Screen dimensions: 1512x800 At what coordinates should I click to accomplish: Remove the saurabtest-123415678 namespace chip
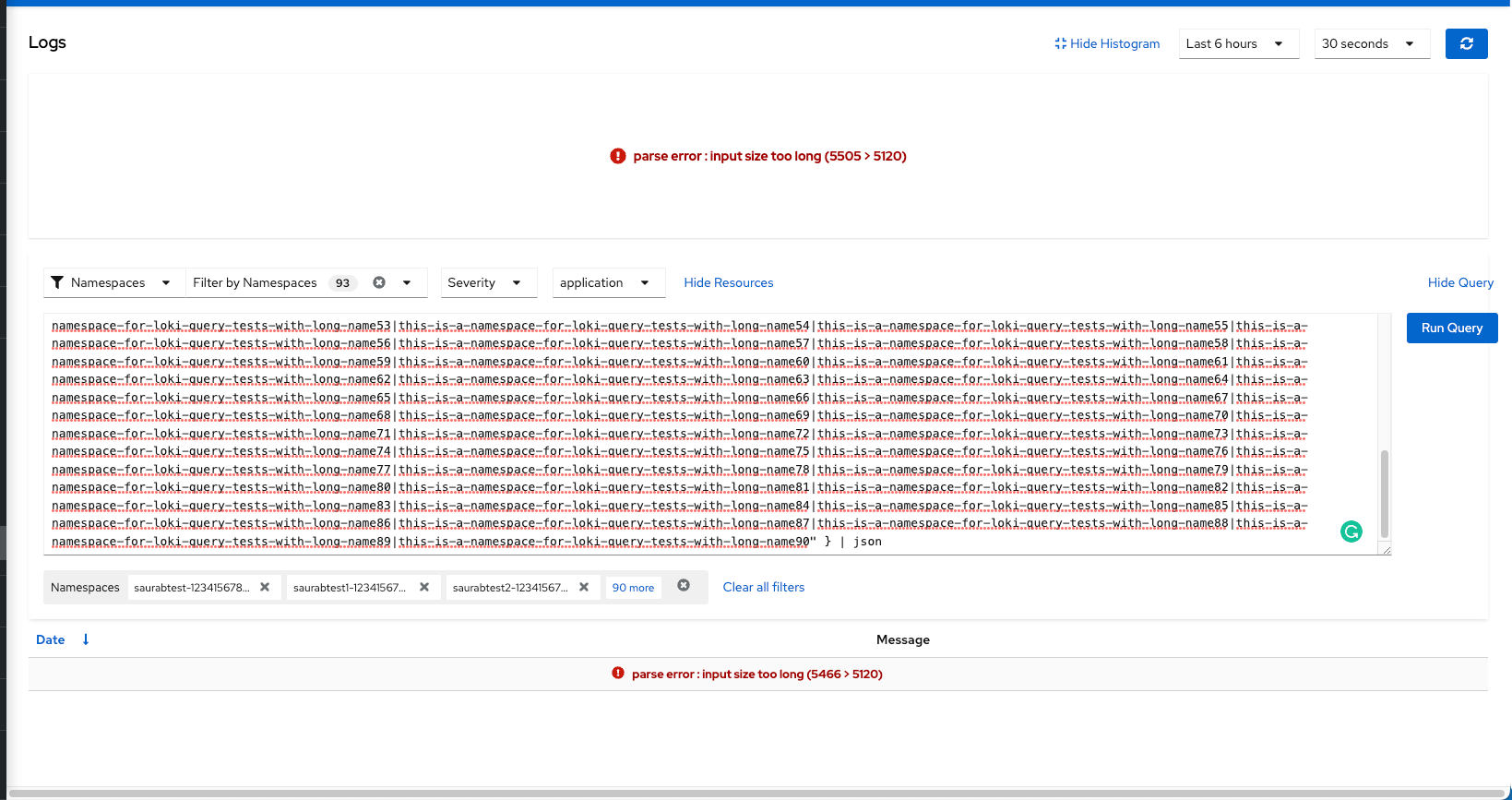[265, 587]
